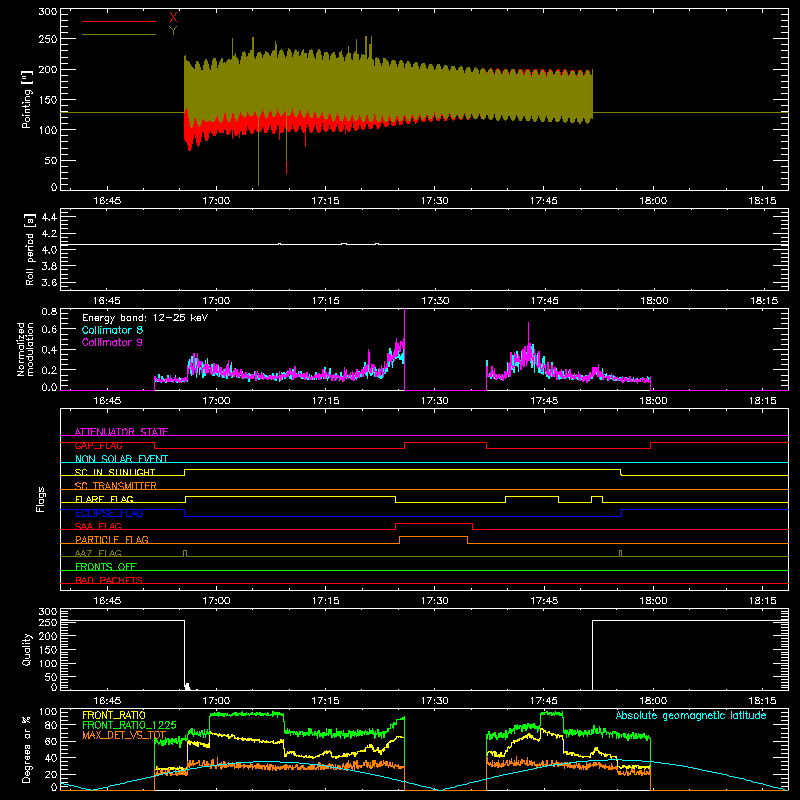Click the GAP_FLAG label
Viewport: 800px width, 800px height.
(x=98, y=445)
